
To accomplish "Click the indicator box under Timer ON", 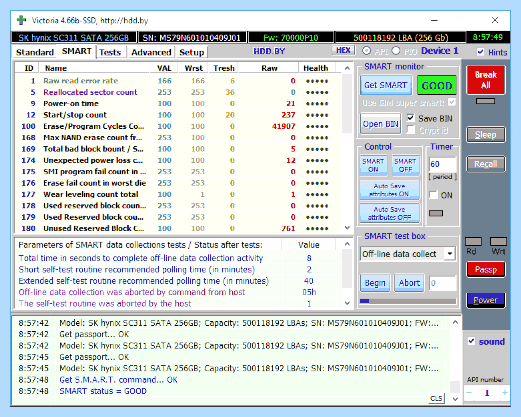I will click(x=436, y=213).
